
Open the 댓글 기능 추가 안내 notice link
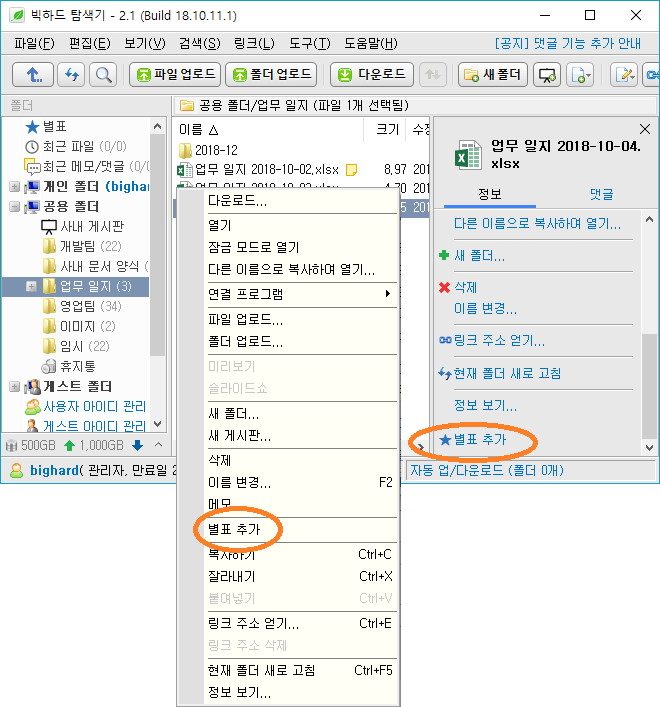tap(568, 43)
